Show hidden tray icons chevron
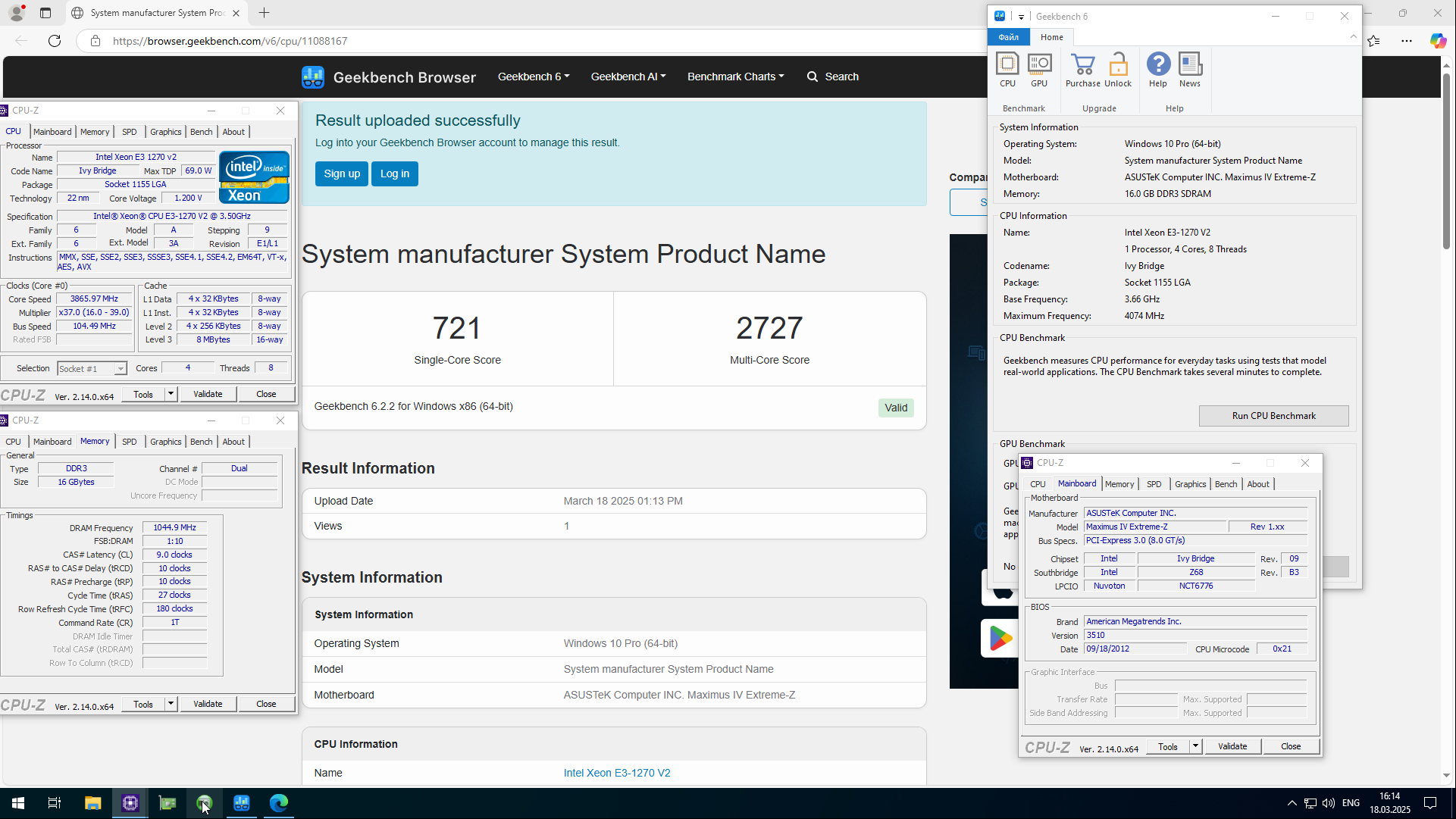Image resolution: width=1456 pixels, height=819 pixels. click(1292, 803)
